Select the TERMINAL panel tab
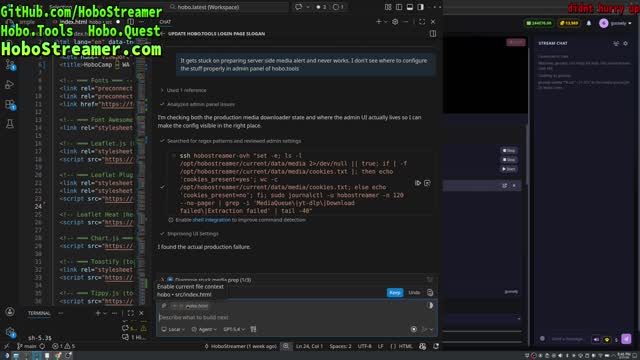The image size is (640, 360). (x=39, y=313)
